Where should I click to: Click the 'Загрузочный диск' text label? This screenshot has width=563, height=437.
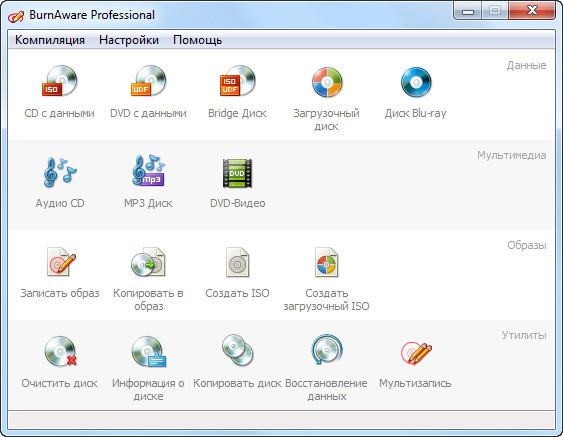point(326,120)
